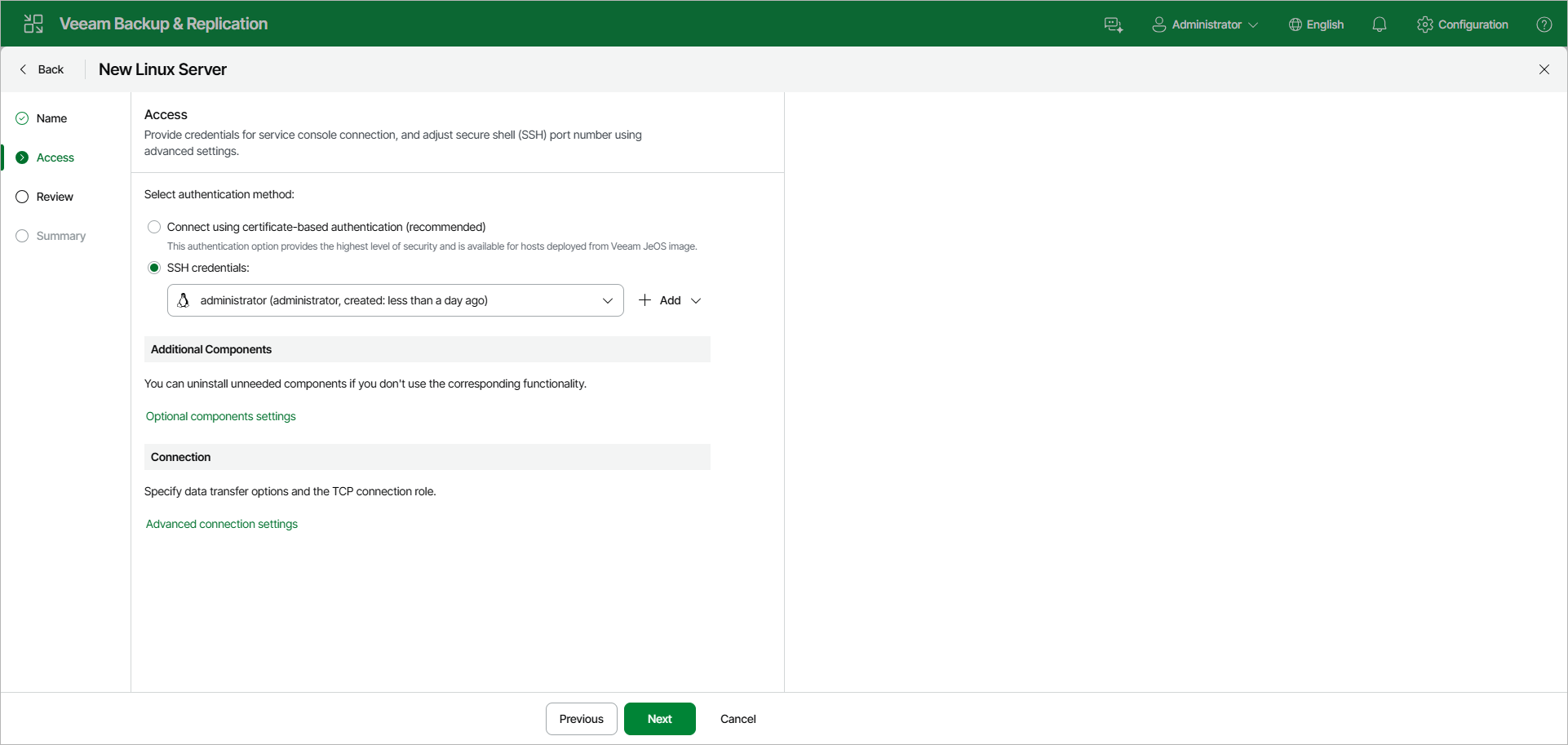Click the Additional Components section header
This screenshot has width=1568, height=745.
tap(427, 349)
